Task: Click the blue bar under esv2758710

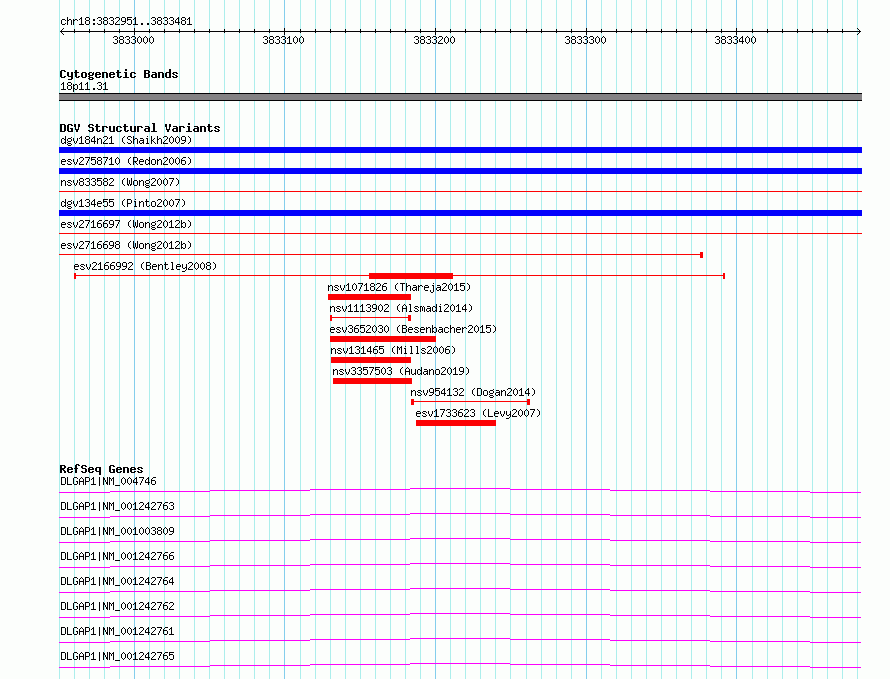Action: click(460, 171)
